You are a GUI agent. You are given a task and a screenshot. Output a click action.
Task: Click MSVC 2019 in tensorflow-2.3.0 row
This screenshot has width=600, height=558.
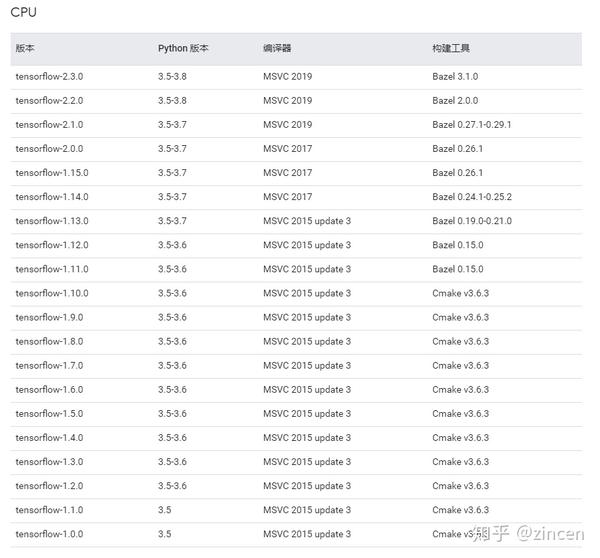pyautogui.click(x=287, y=77)
